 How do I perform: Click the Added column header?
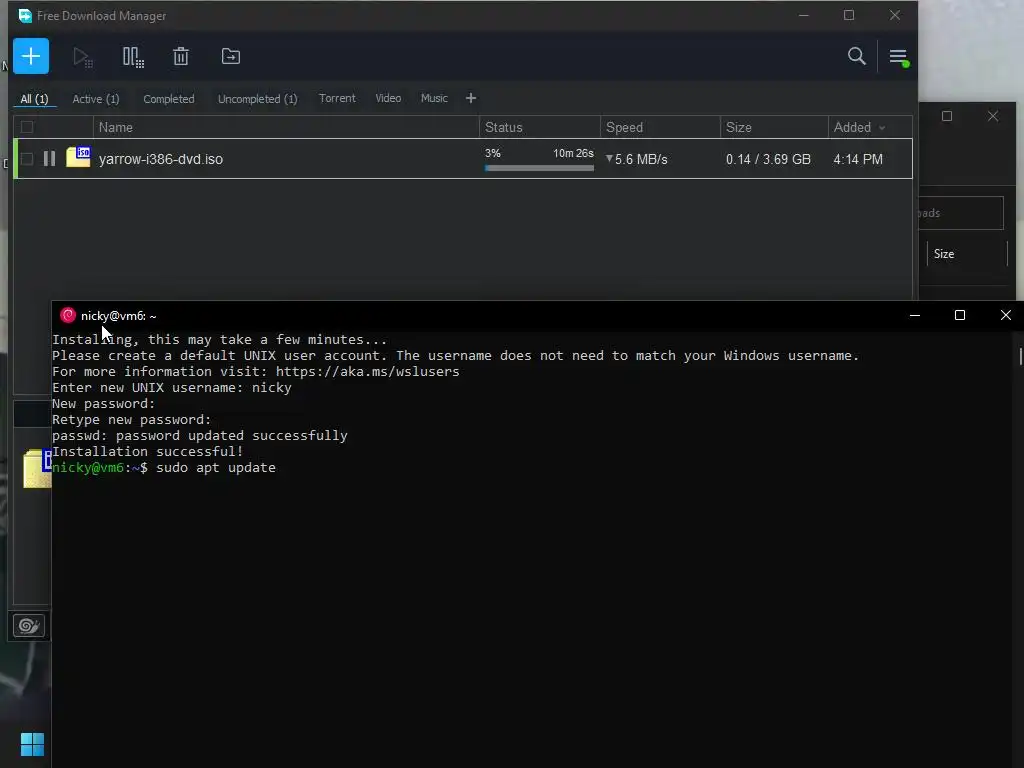(x=870, y=127)
